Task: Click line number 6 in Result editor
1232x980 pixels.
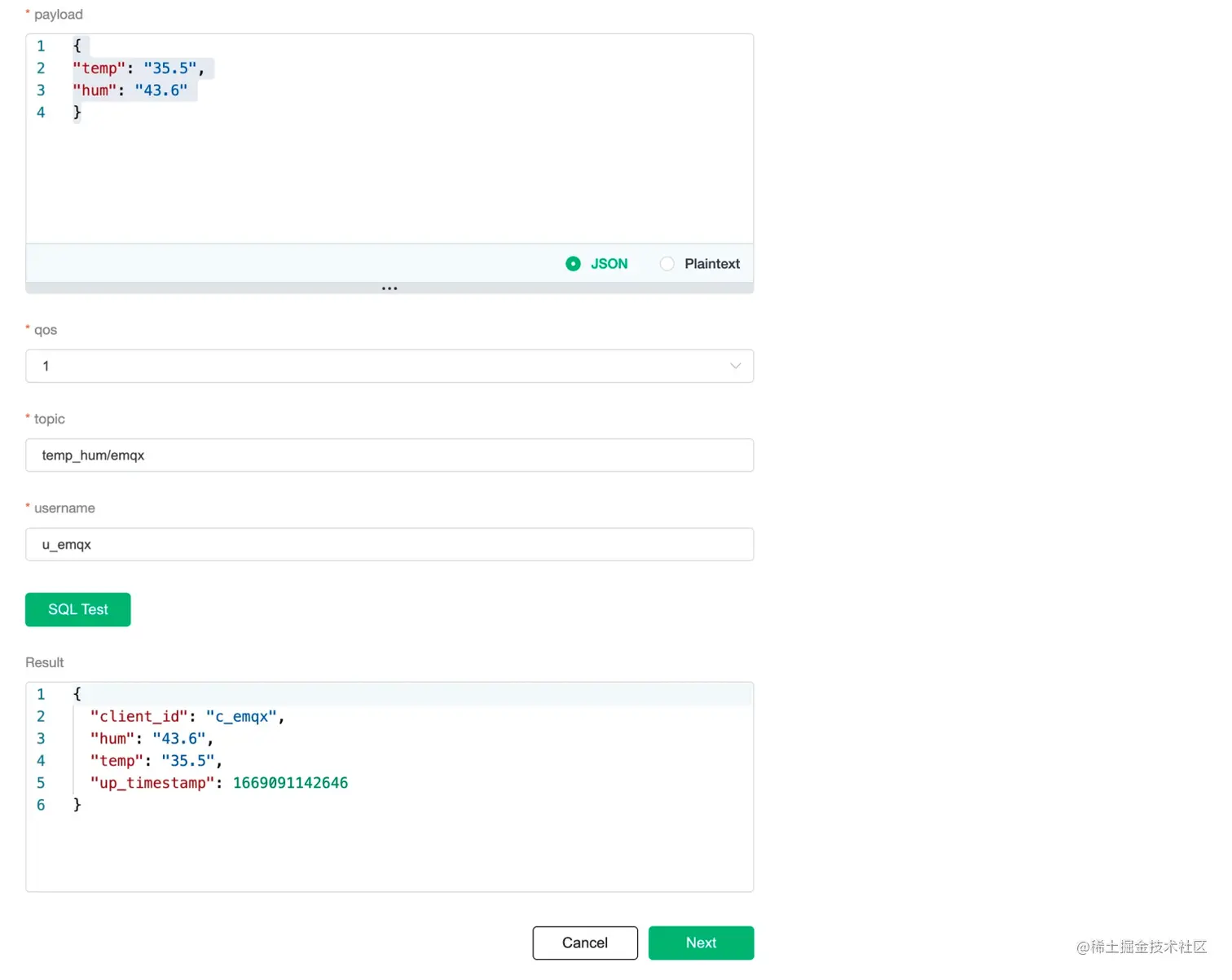Action: point(41,805)
